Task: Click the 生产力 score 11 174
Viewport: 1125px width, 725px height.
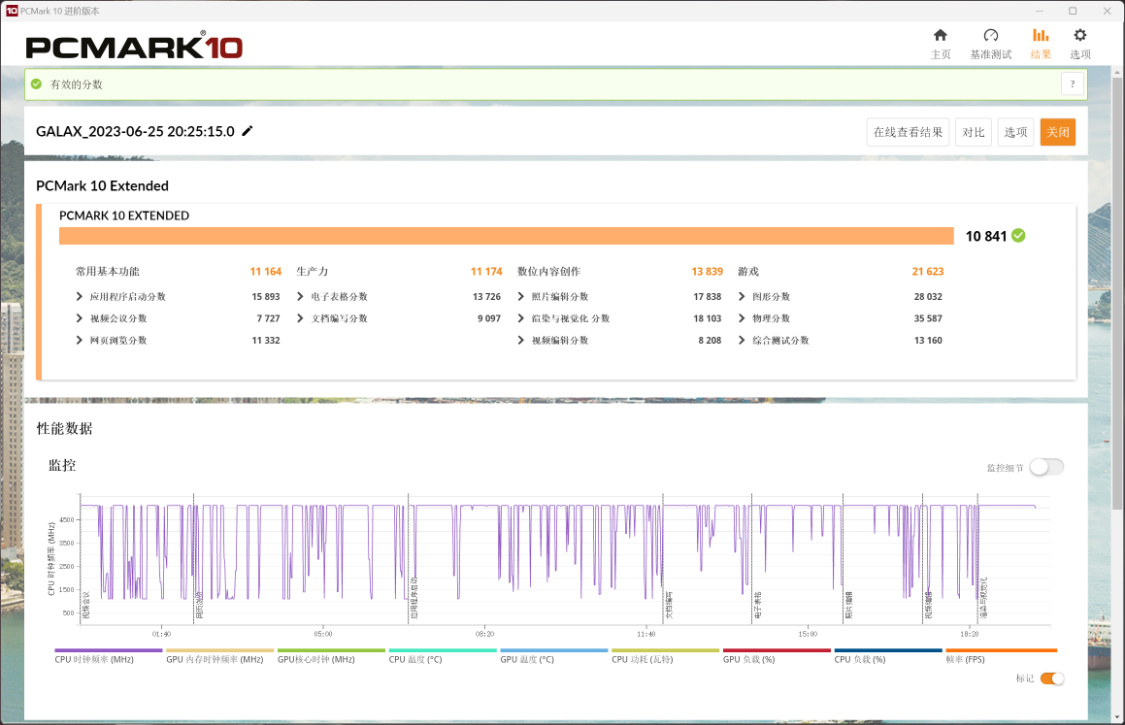Action: coord(486,271)
